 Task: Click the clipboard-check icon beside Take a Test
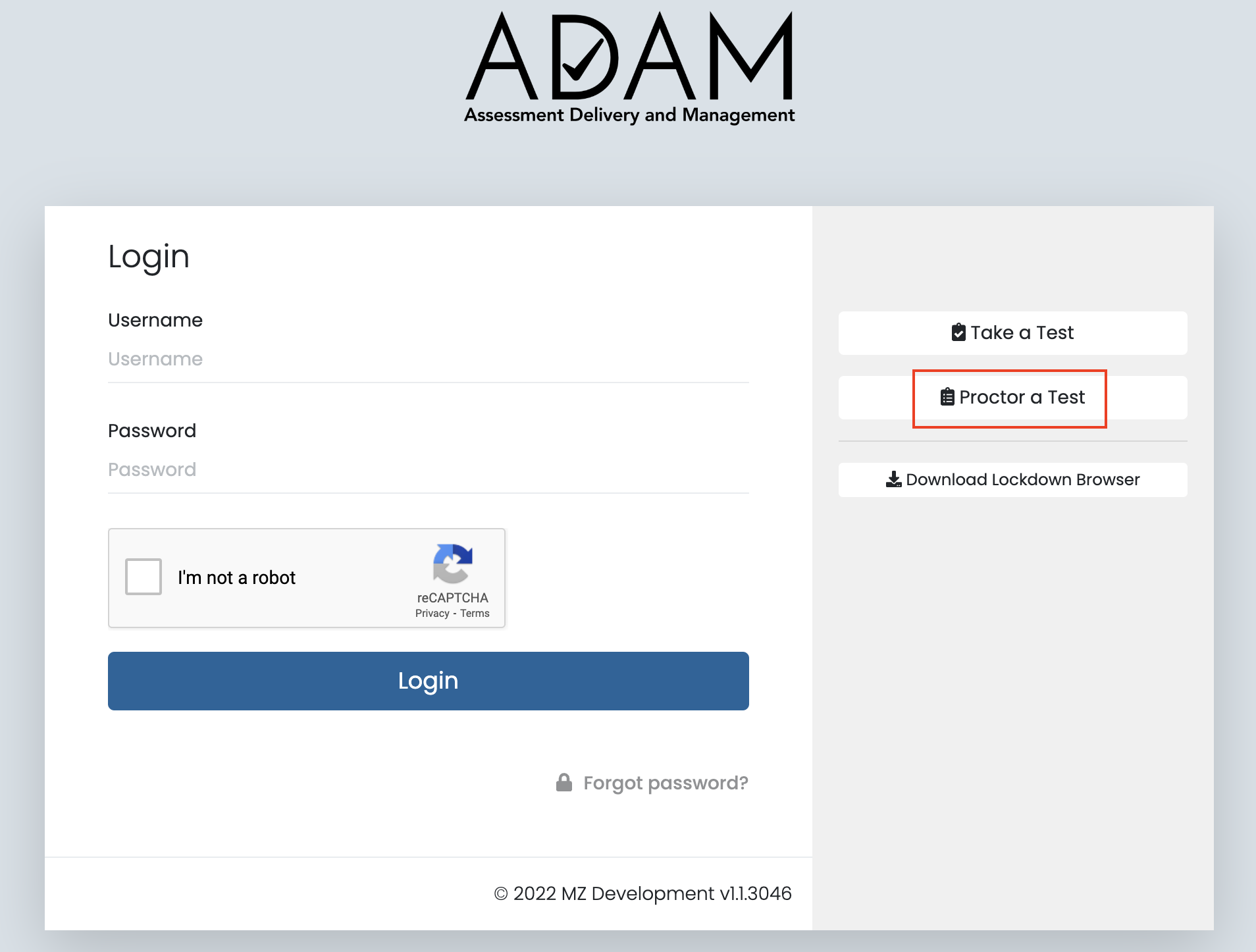coord(958,332)
